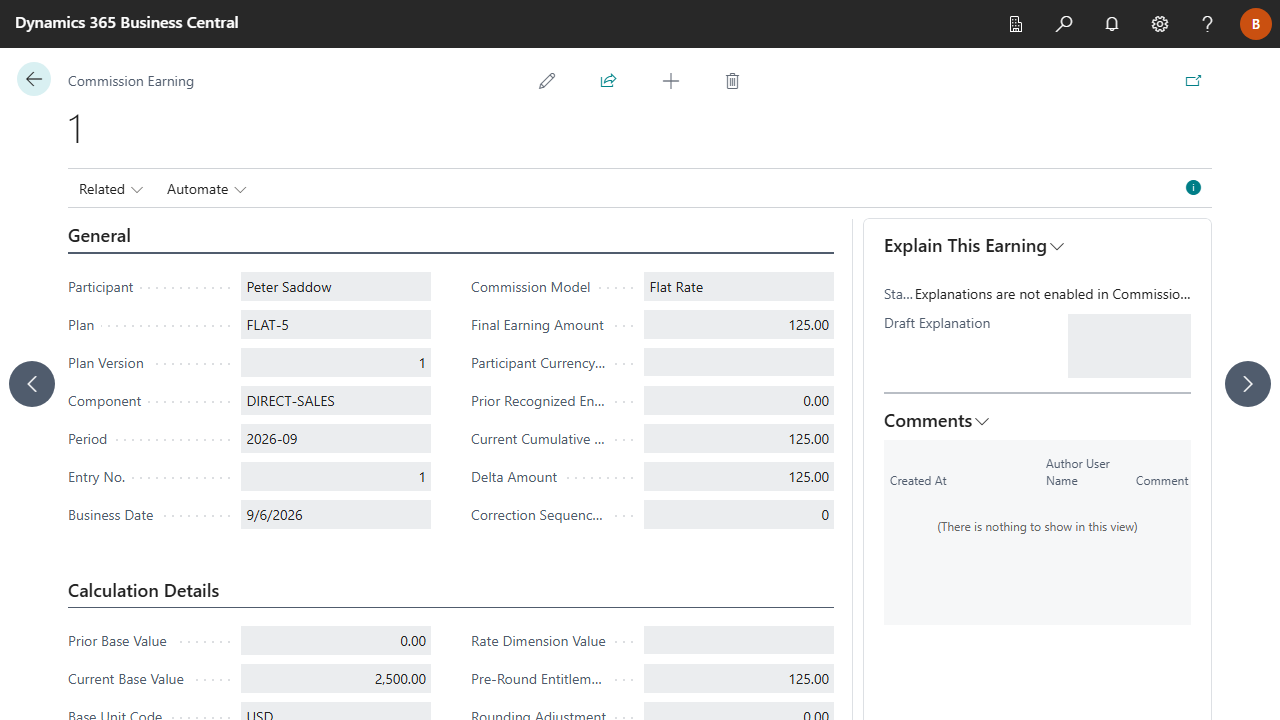Open the settings gear
Screen dimensions: 1280x720
point(1160,24)
